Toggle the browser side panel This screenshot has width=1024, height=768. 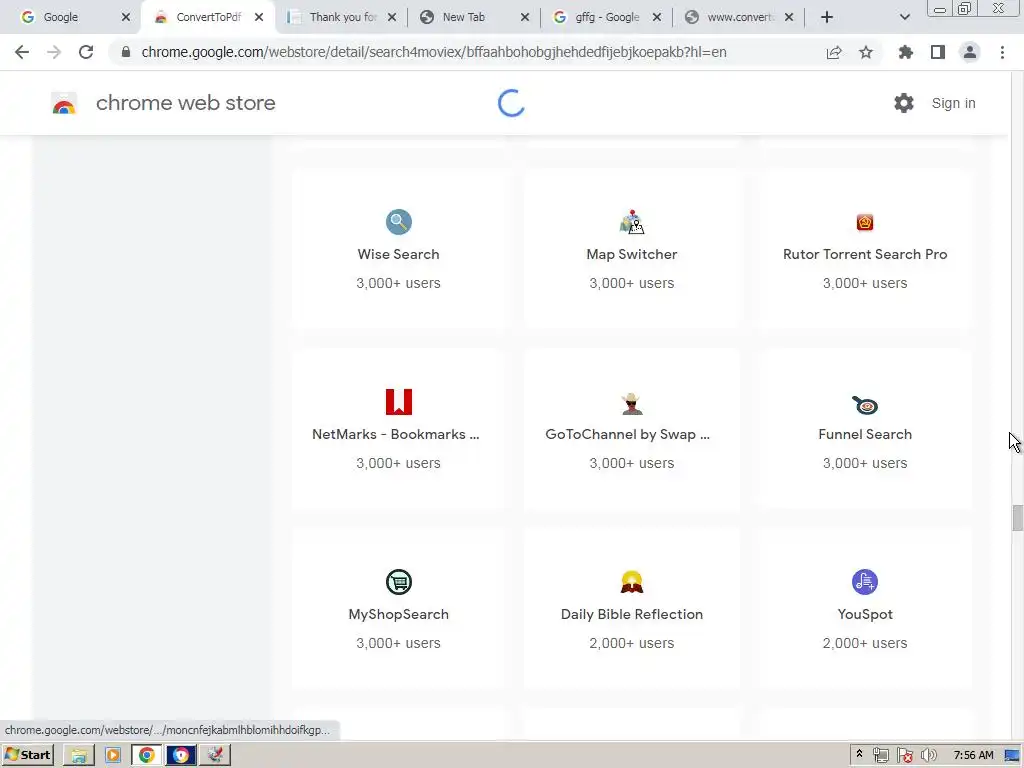pos(938,52)
